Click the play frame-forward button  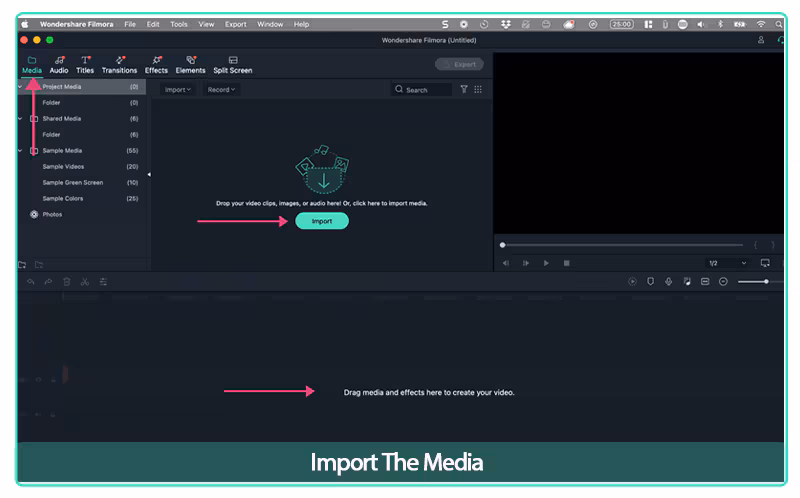pyautogui.click(x=526, y=263)
